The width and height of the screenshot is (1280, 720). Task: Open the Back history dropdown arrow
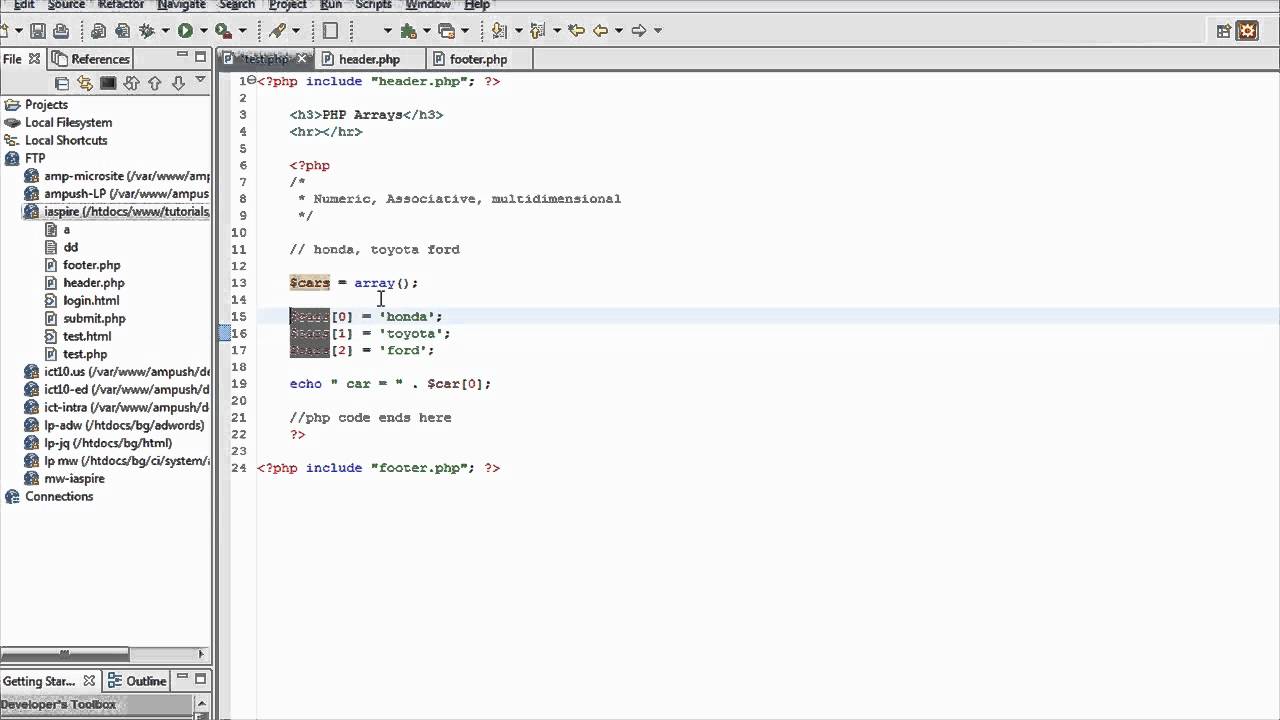tap(619, 31)
